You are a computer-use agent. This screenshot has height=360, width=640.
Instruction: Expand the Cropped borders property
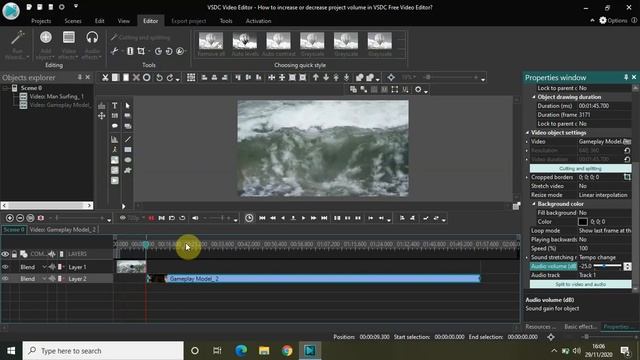527,178
